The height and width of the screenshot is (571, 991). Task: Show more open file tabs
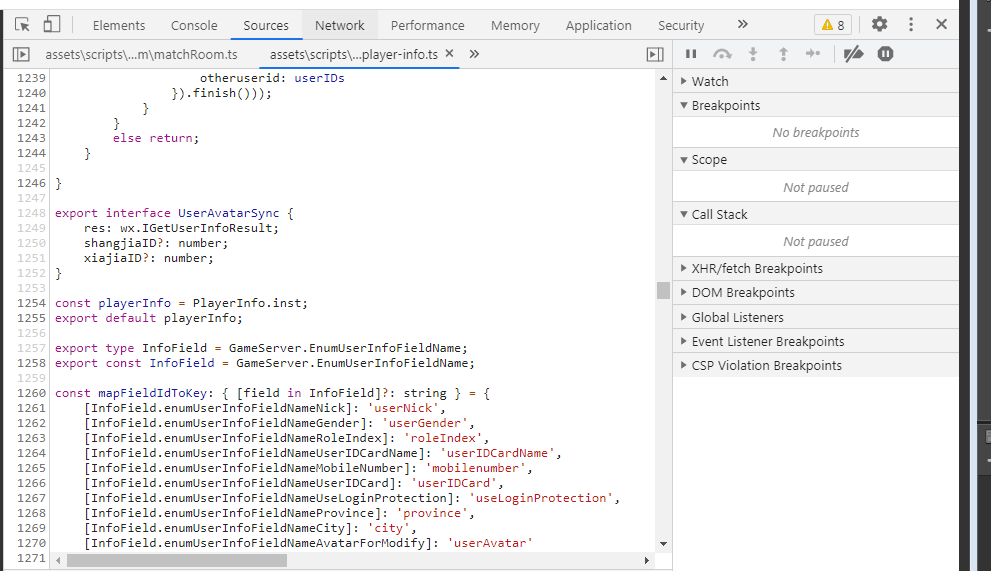(474, 54)
